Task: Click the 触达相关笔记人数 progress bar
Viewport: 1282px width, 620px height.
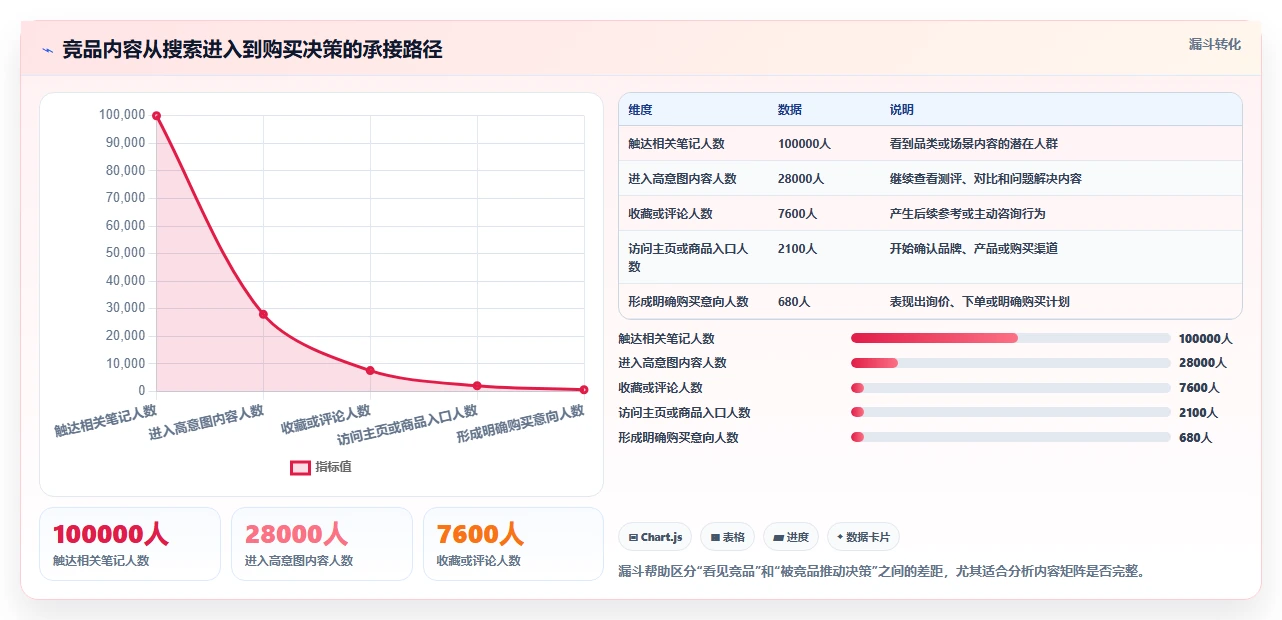Action: tap(1010, 338)
